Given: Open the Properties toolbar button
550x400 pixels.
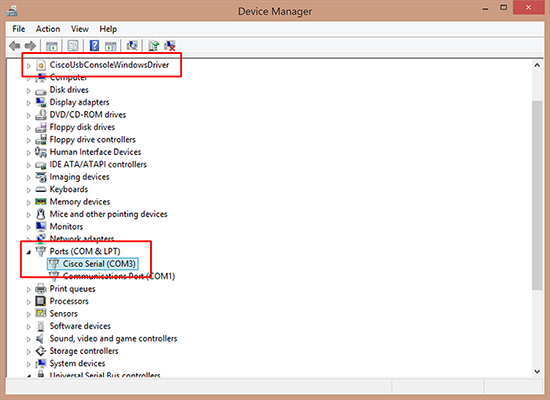Looking at the screenshot, I should (73, 46).
